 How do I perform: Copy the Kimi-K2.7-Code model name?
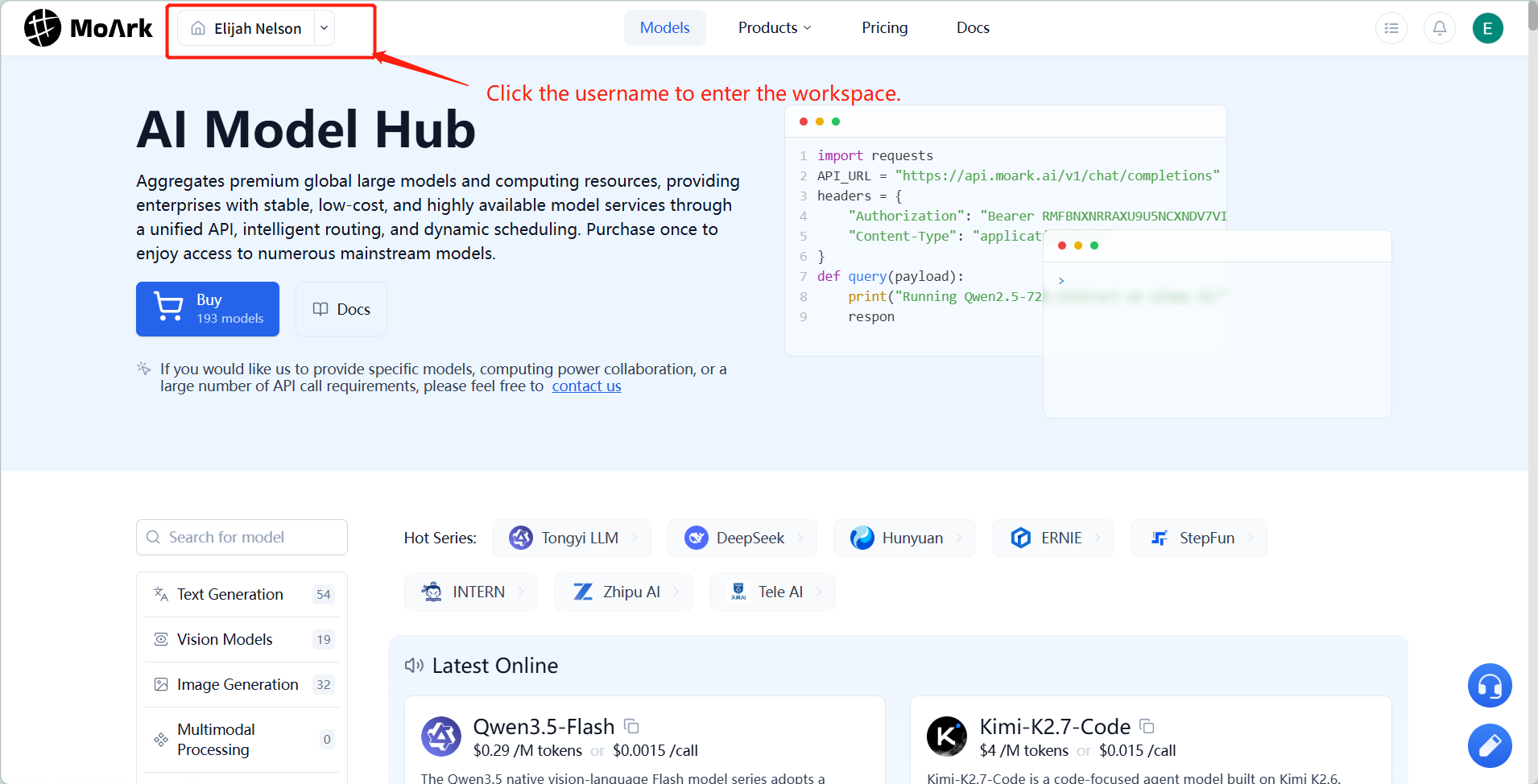pyautogui.click(x=1147, y=727)
